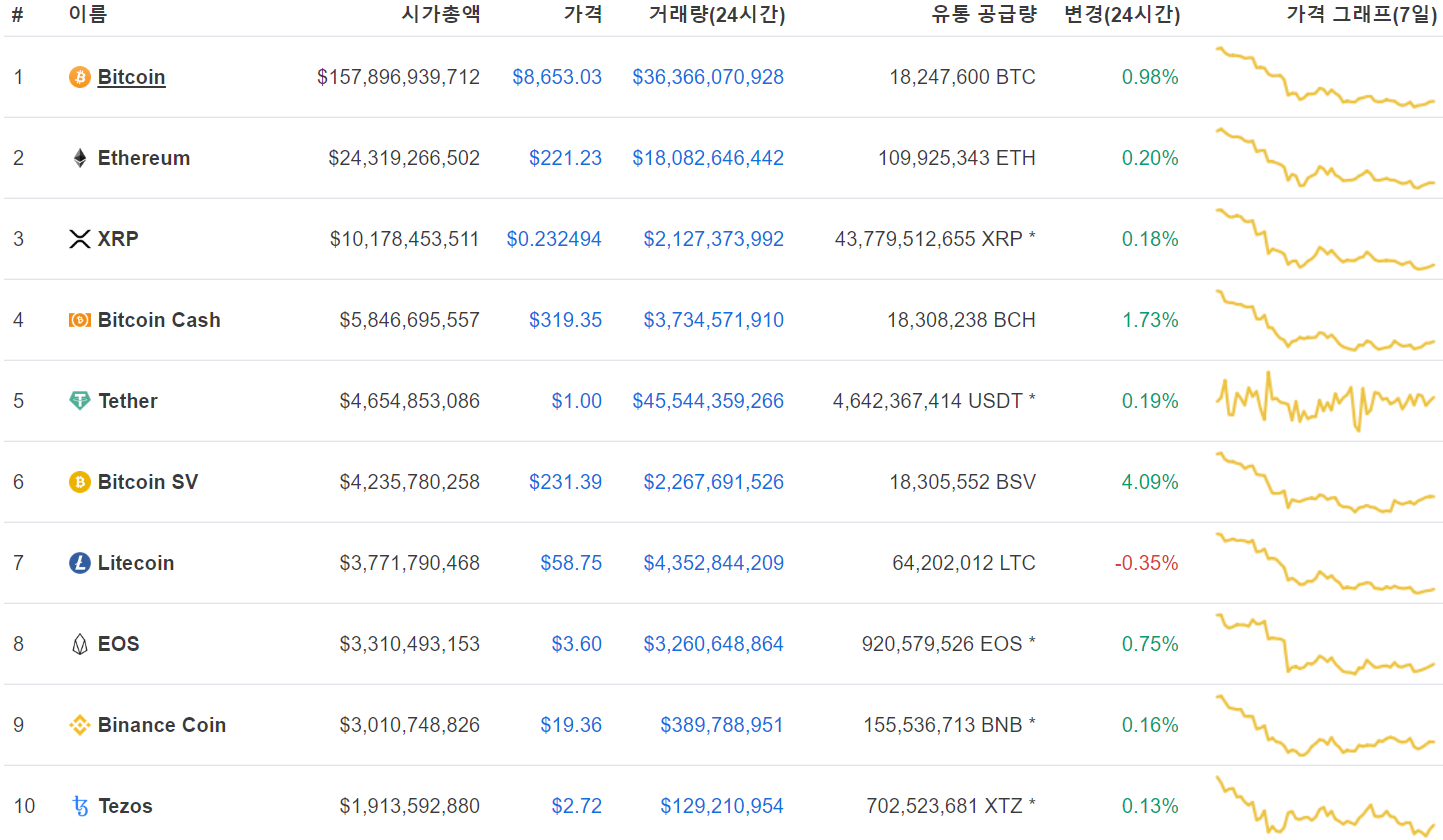Open the EOS name link
The image size is (1443, 840).
(x=119, y=644)
